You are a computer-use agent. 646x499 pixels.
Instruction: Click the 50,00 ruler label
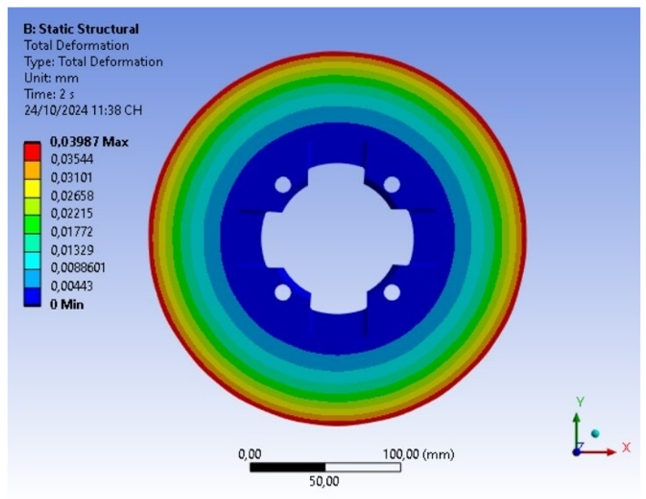(324, 481)
